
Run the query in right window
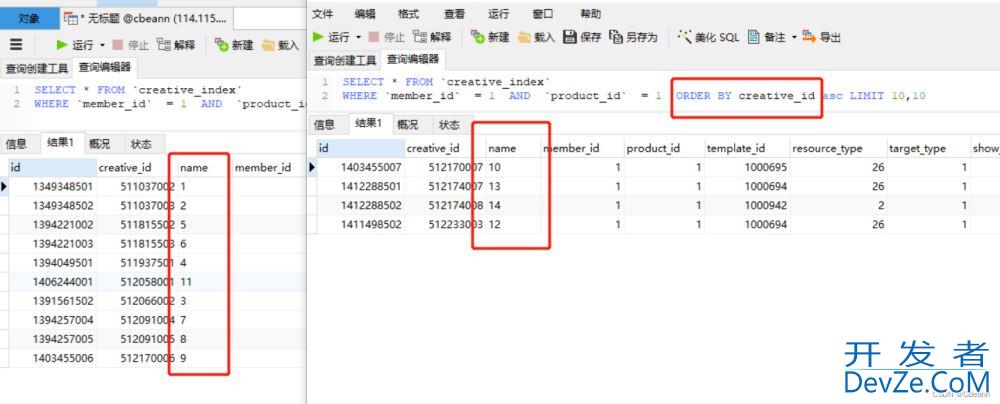tap(331, 37)
